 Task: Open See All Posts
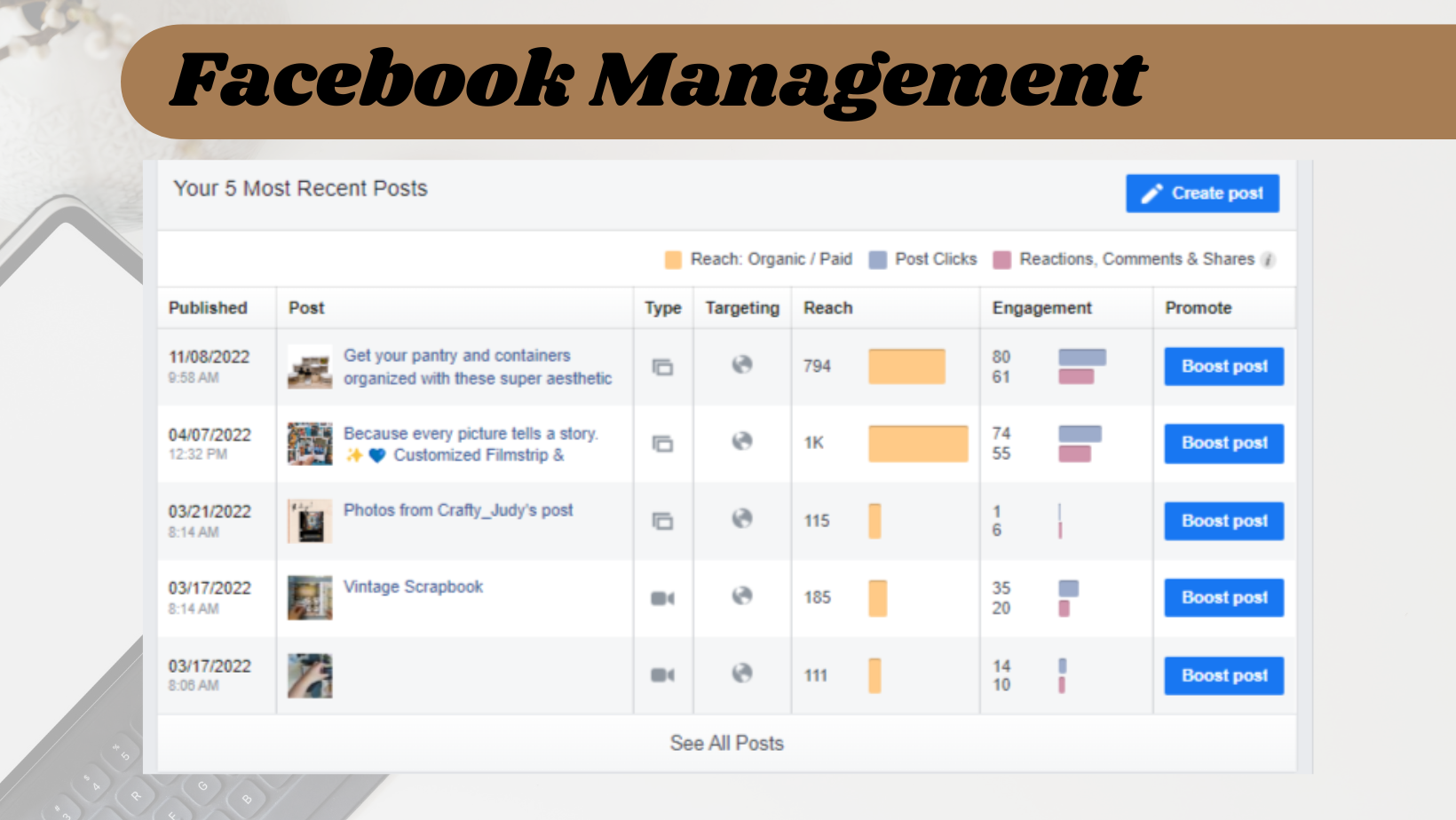coord(726,744)
